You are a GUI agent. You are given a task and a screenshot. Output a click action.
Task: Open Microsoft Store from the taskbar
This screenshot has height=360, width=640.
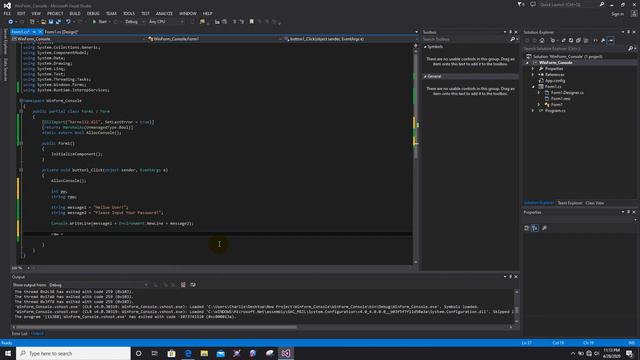(x=171, y=353)
